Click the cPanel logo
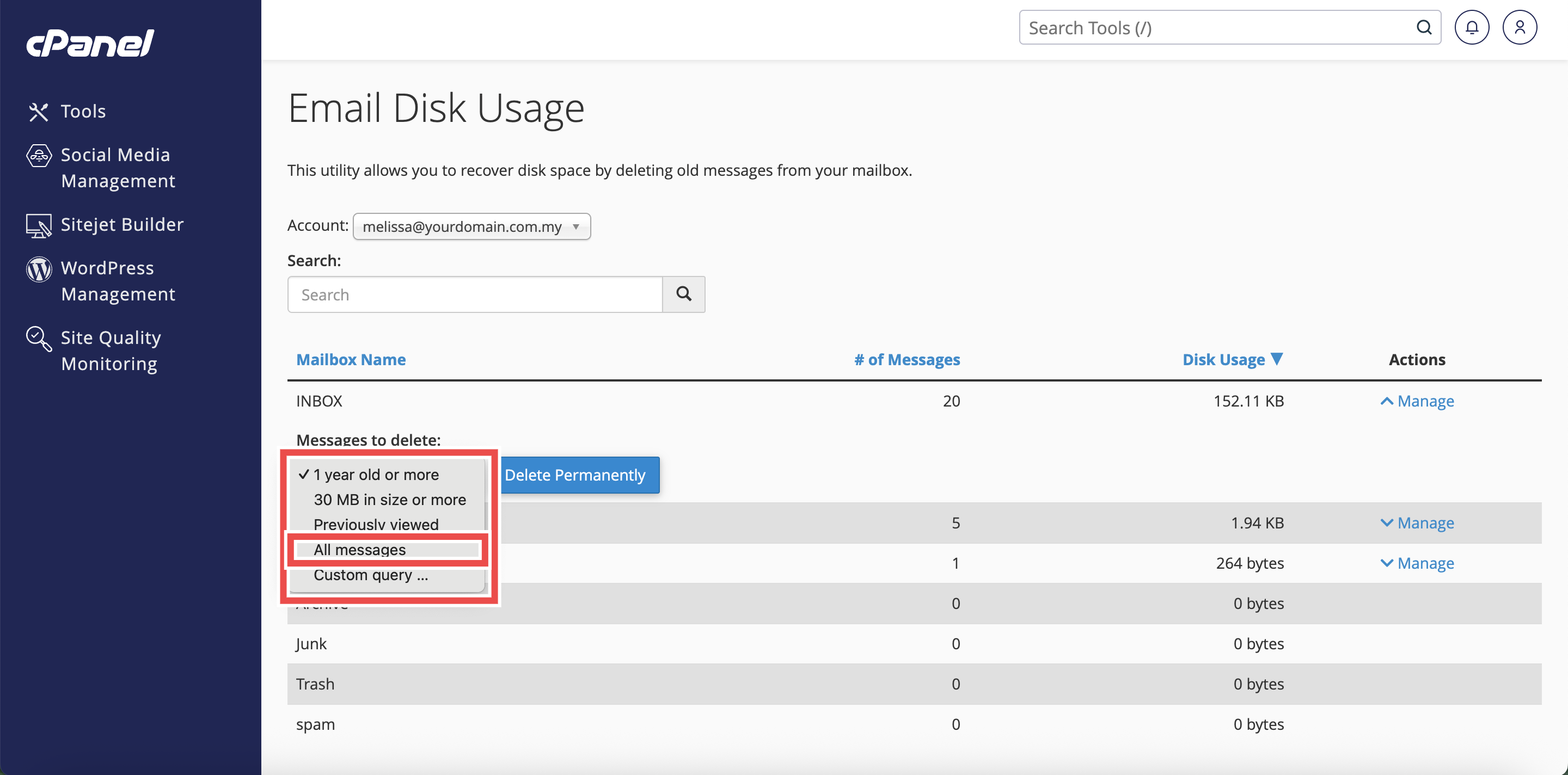 pyautogui.click(x=90, y=43)
